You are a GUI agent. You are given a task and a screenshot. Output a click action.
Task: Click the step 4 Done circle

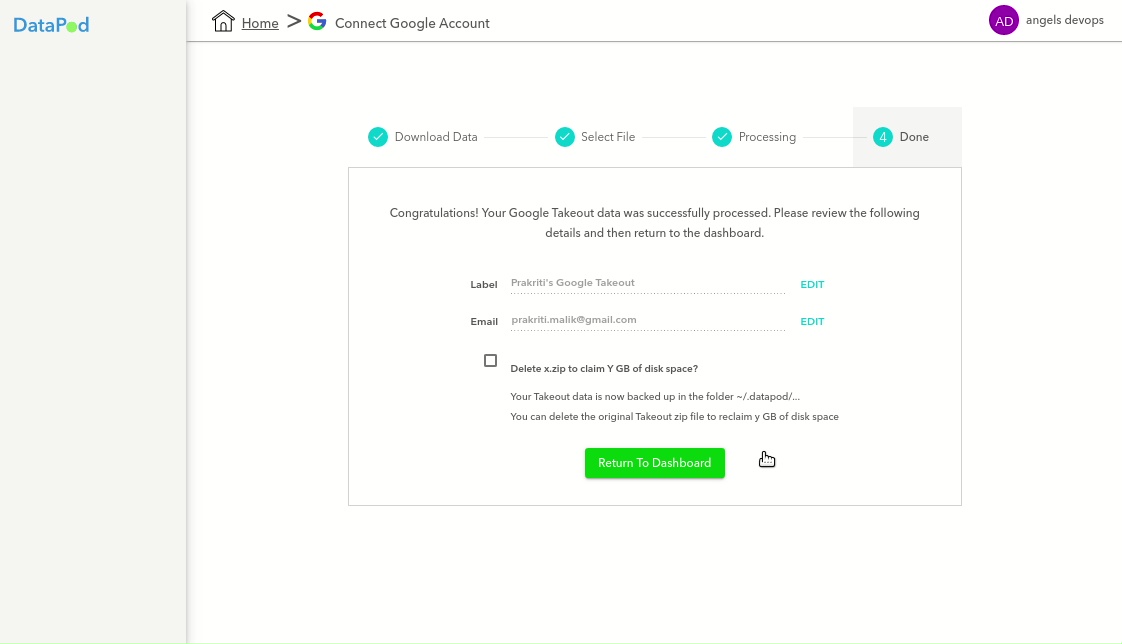(882, 137)
